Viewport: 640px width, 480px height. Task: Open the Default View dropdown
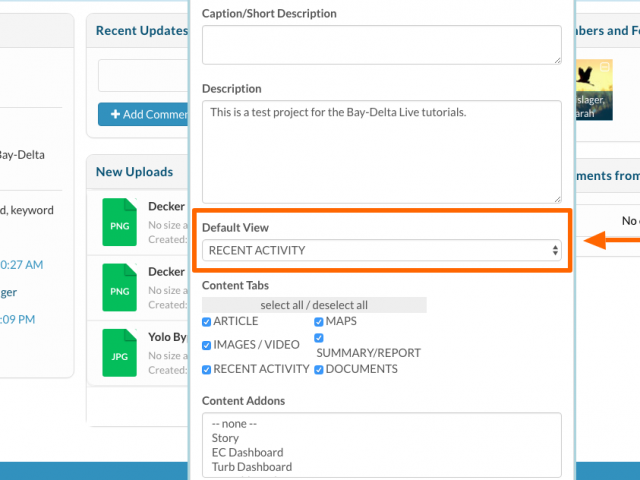[x=382, y=250]
